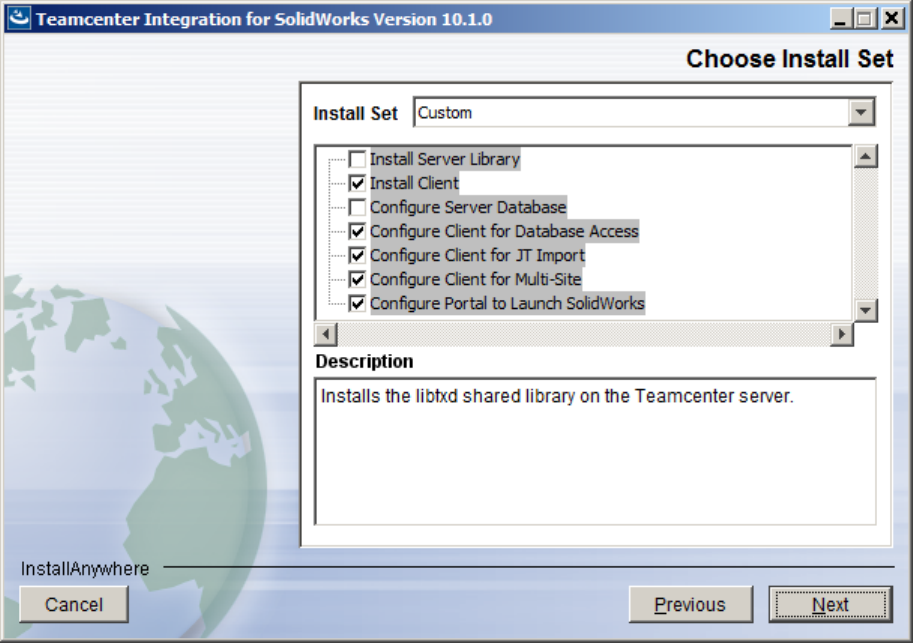Click the Previous button

point(691,605)
